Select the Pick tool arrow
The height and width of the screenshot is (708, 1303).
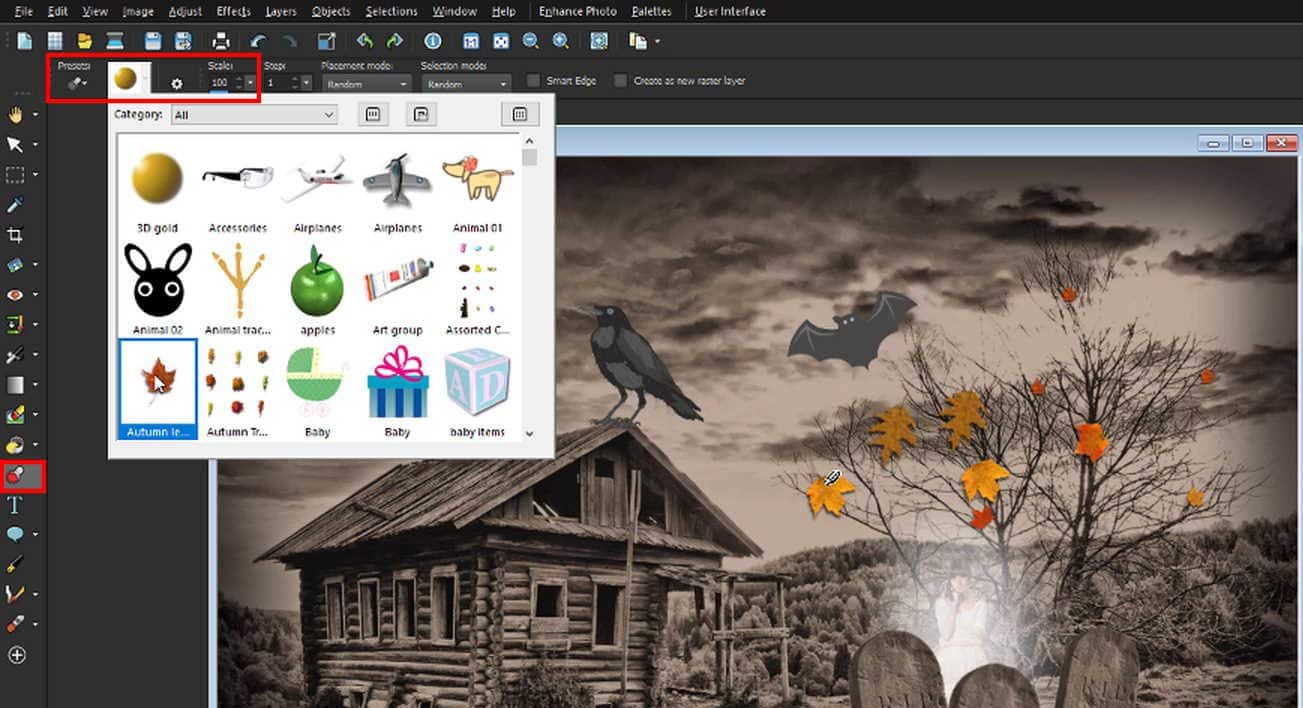[16, 144]
